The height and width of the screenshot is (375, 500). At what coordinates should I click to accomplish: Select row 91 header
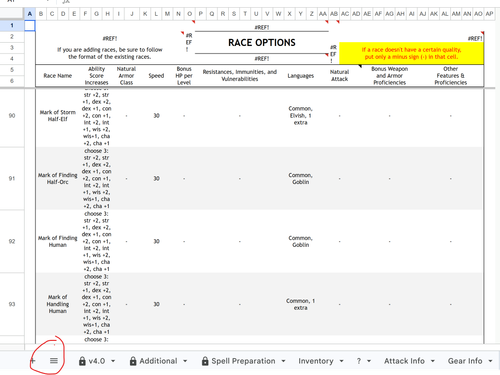pyautogui.click(x=12, y=178)
